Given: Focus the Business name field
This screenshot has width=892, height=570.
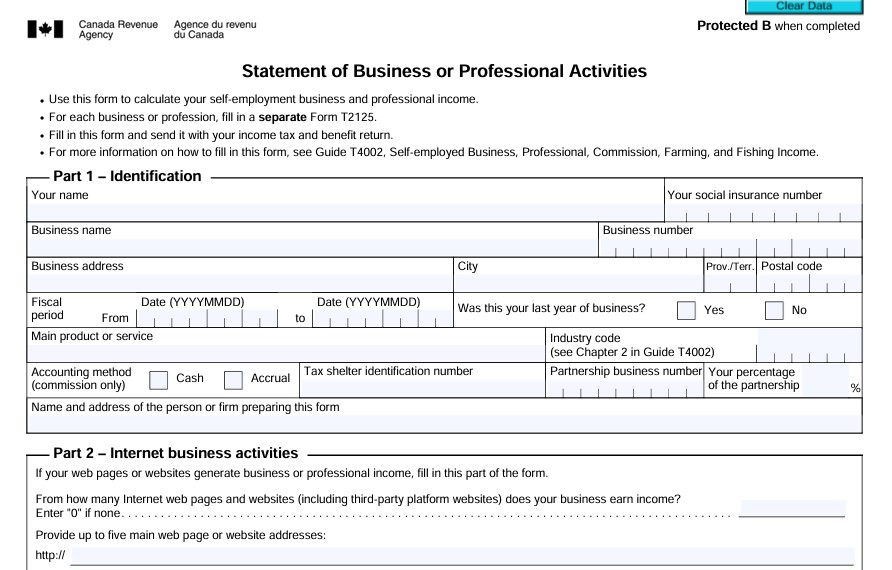Looking at the screenshot, I should tap(312, 247).
